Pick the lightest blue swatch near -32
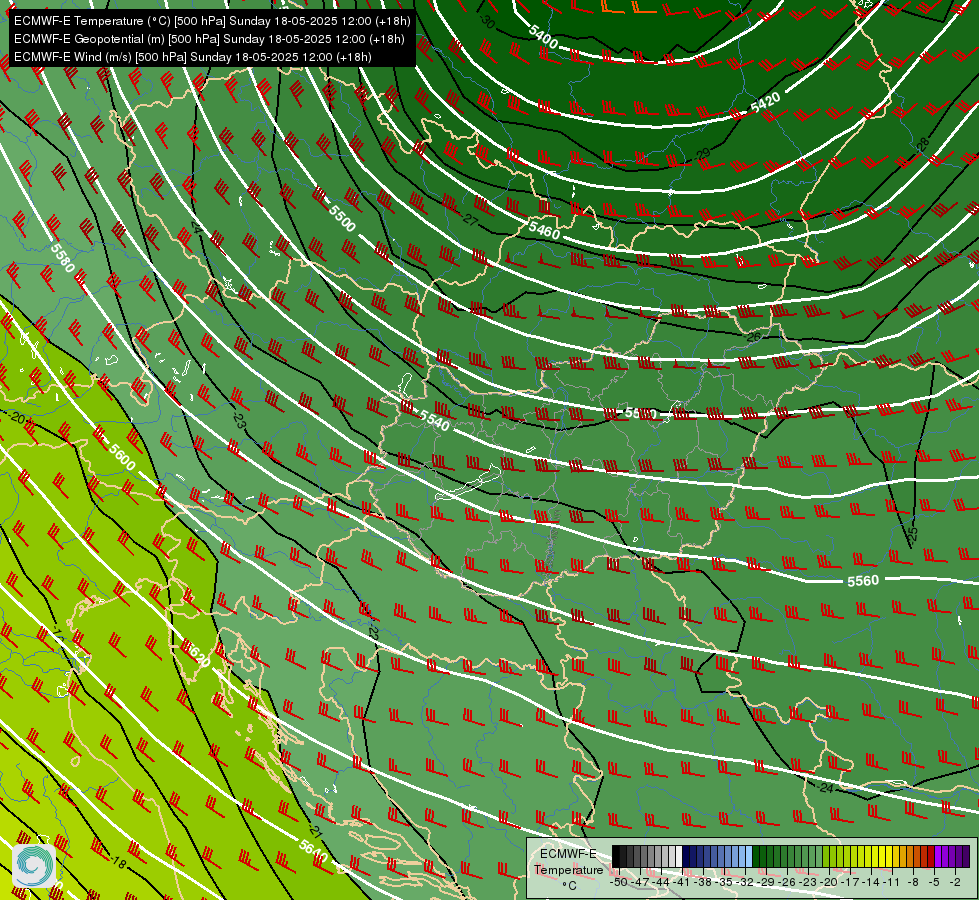The width and height of the screenshot is (979, 900). pos(749,856)
